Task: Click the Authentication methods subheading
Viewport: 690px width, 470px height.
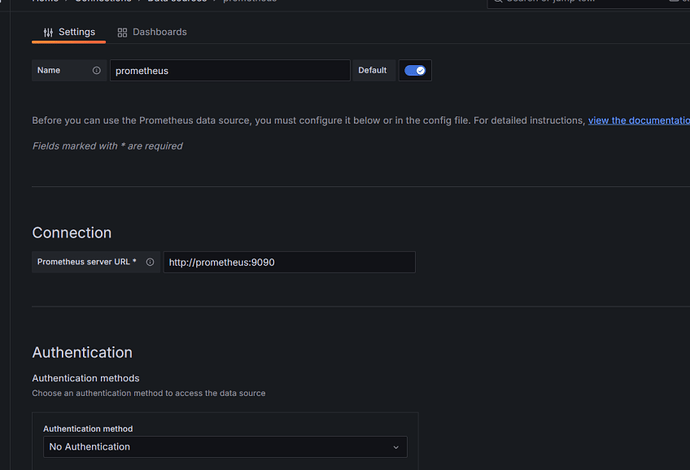Action: (86, 378)
